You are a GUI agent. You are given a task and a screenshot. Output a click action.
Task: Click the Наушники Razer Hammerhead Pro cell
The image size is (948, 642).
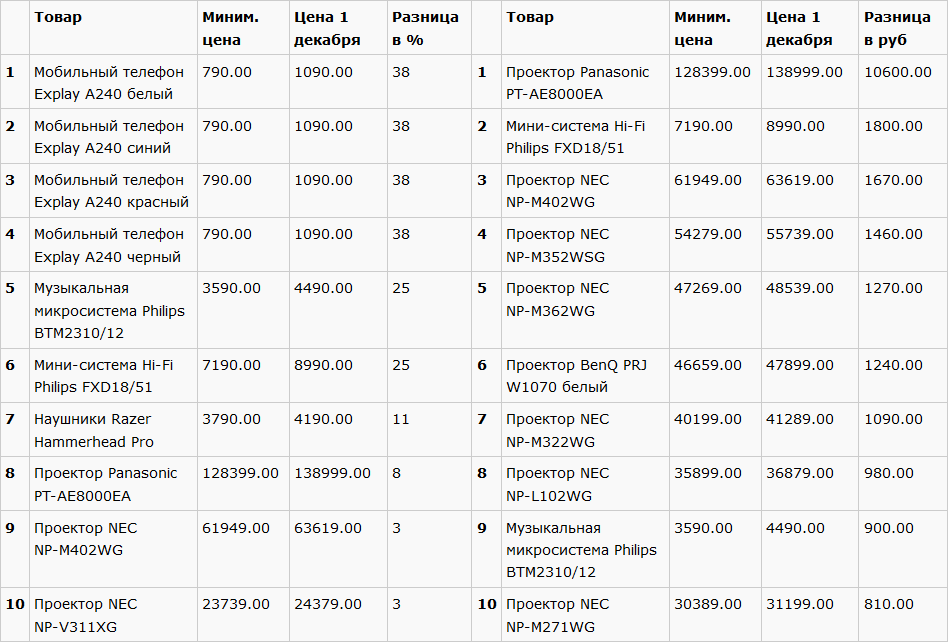(x=94, y=430)
